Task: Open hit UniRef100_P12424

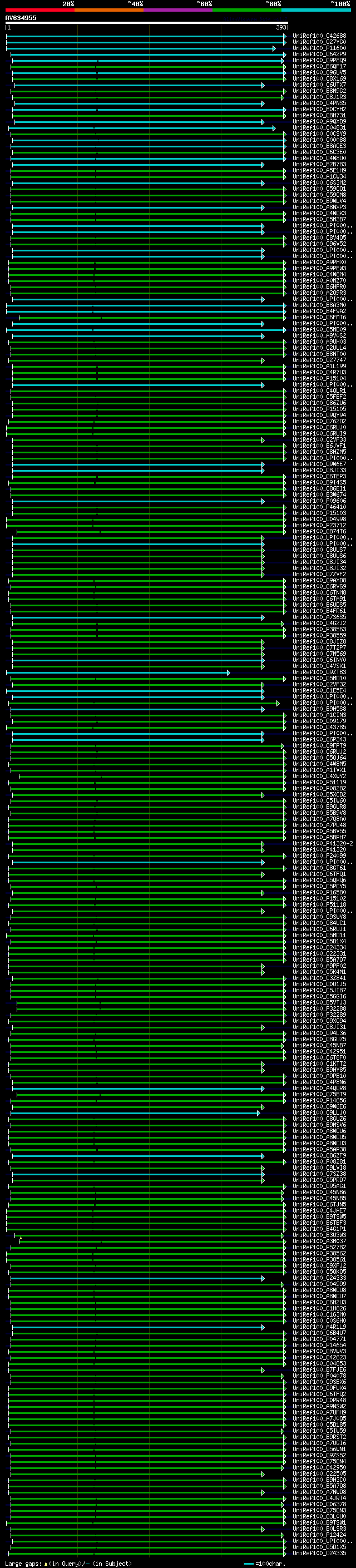Action: pos(319,1535)
